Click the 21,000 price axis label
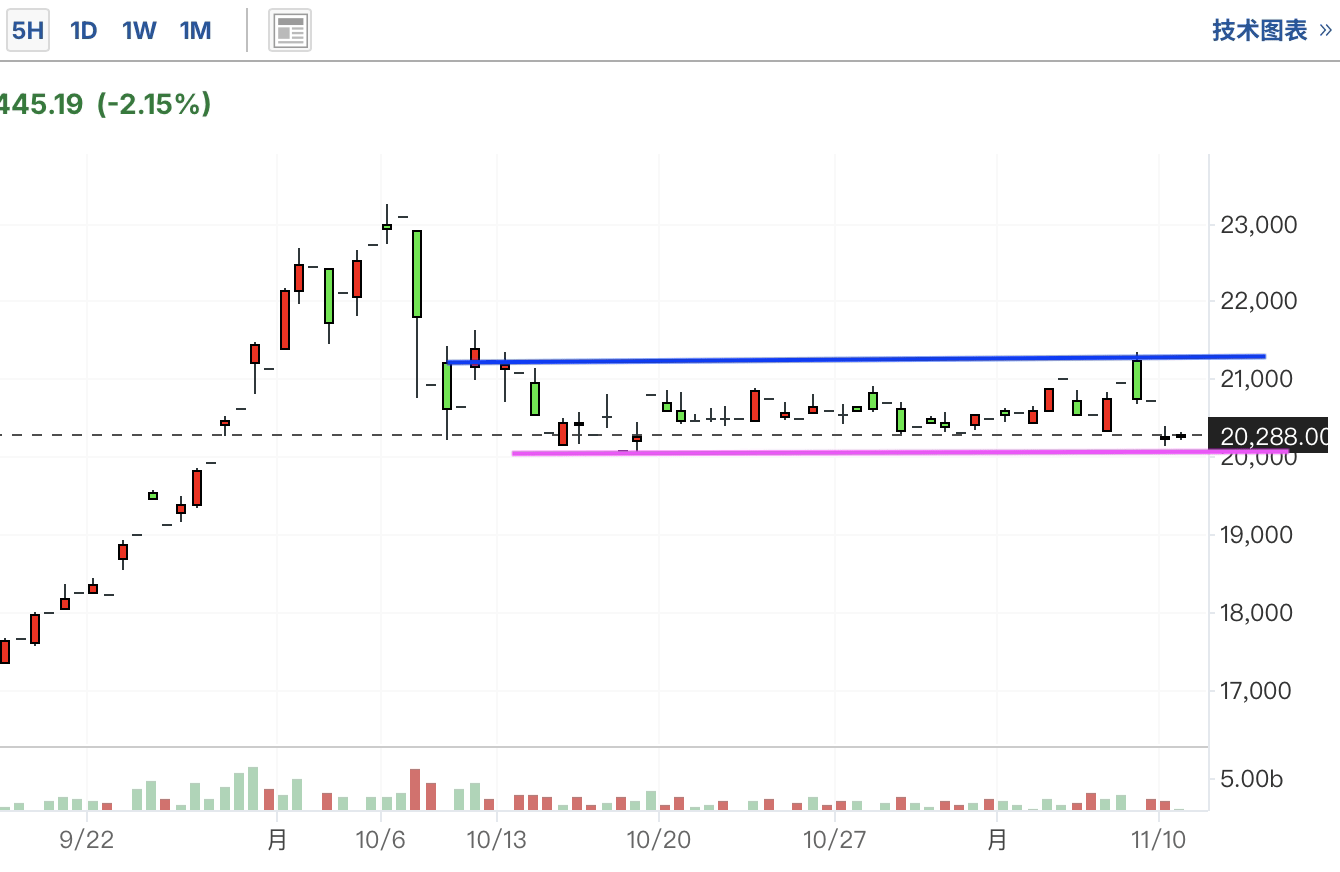This screenshot has width=1340, height=872. tap(1258, 378)
